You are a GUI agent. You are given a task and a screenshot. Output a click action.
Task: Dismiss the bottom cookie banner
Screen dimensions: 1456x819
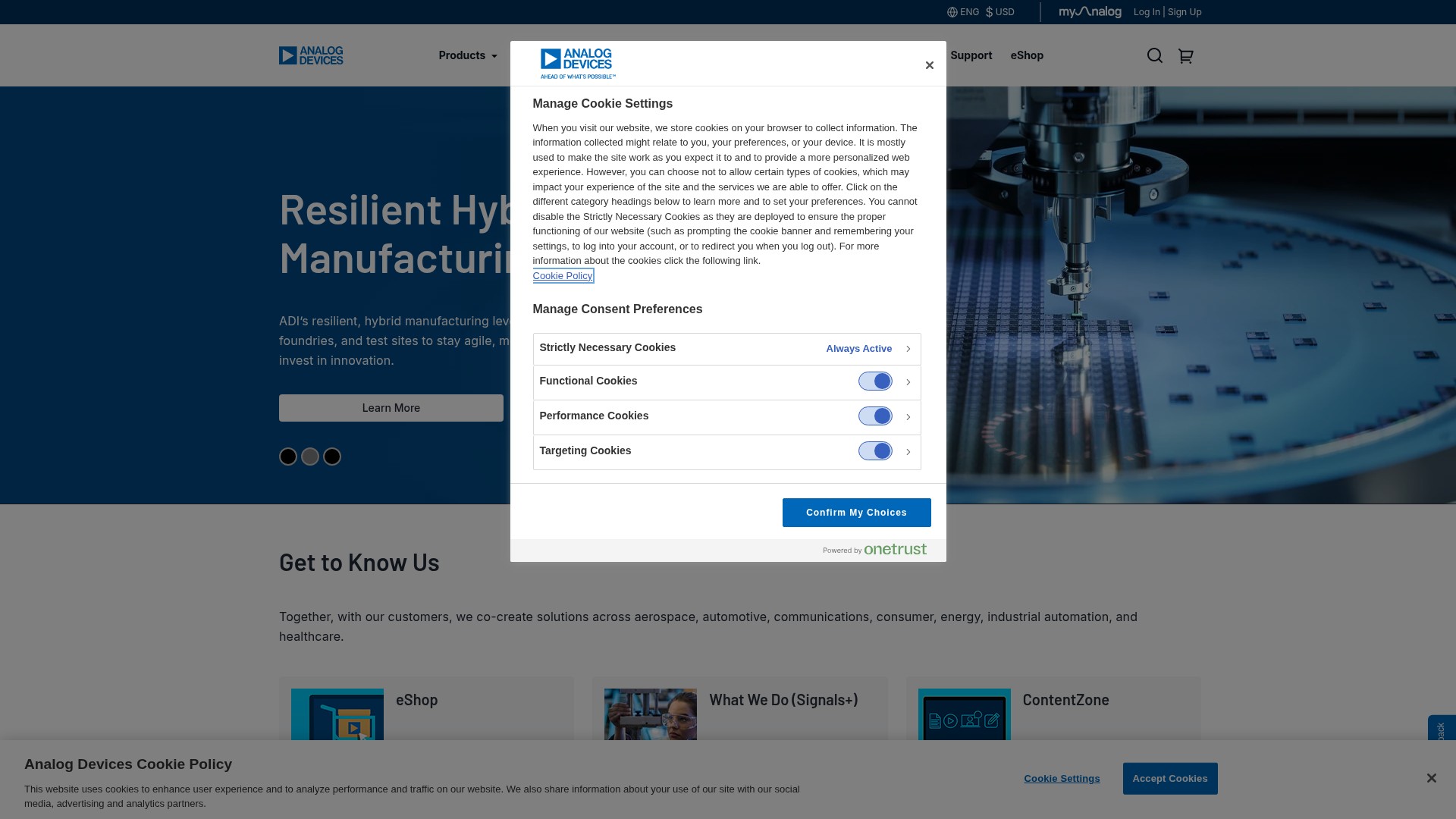tap(1431, 778)
